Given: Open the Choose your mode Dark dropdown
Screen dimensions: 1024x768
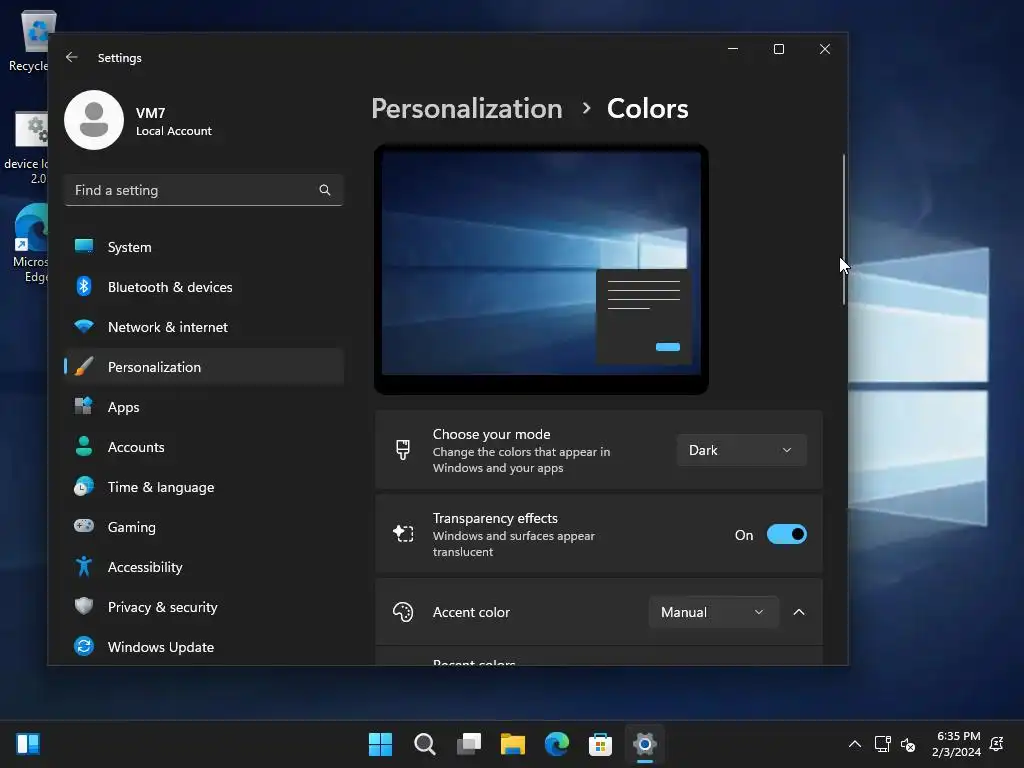Looking at the screenshot, I should [x=742, y=450].
